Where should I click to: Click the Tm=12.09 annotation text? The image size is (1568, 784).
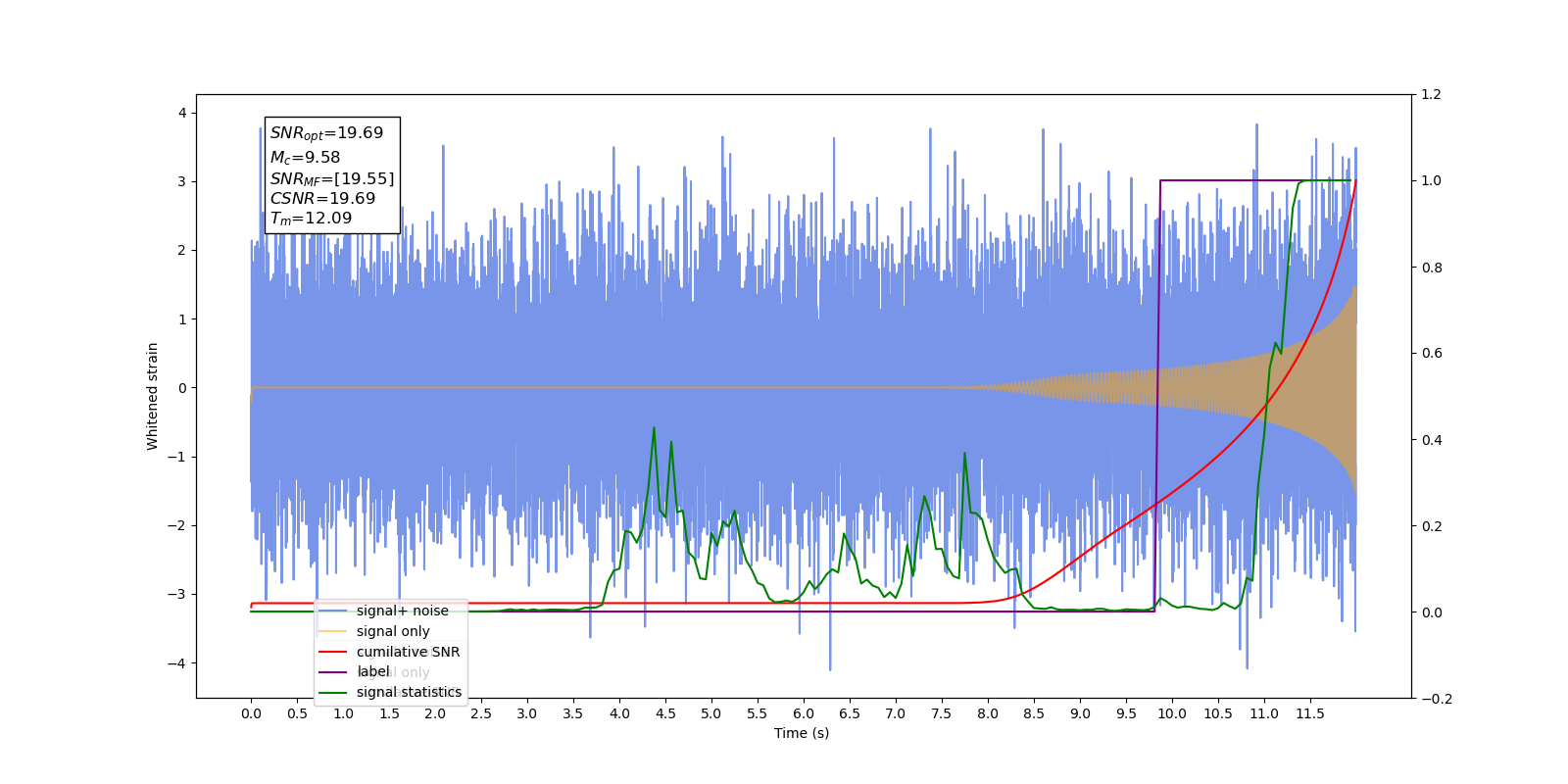coord(311,219)
